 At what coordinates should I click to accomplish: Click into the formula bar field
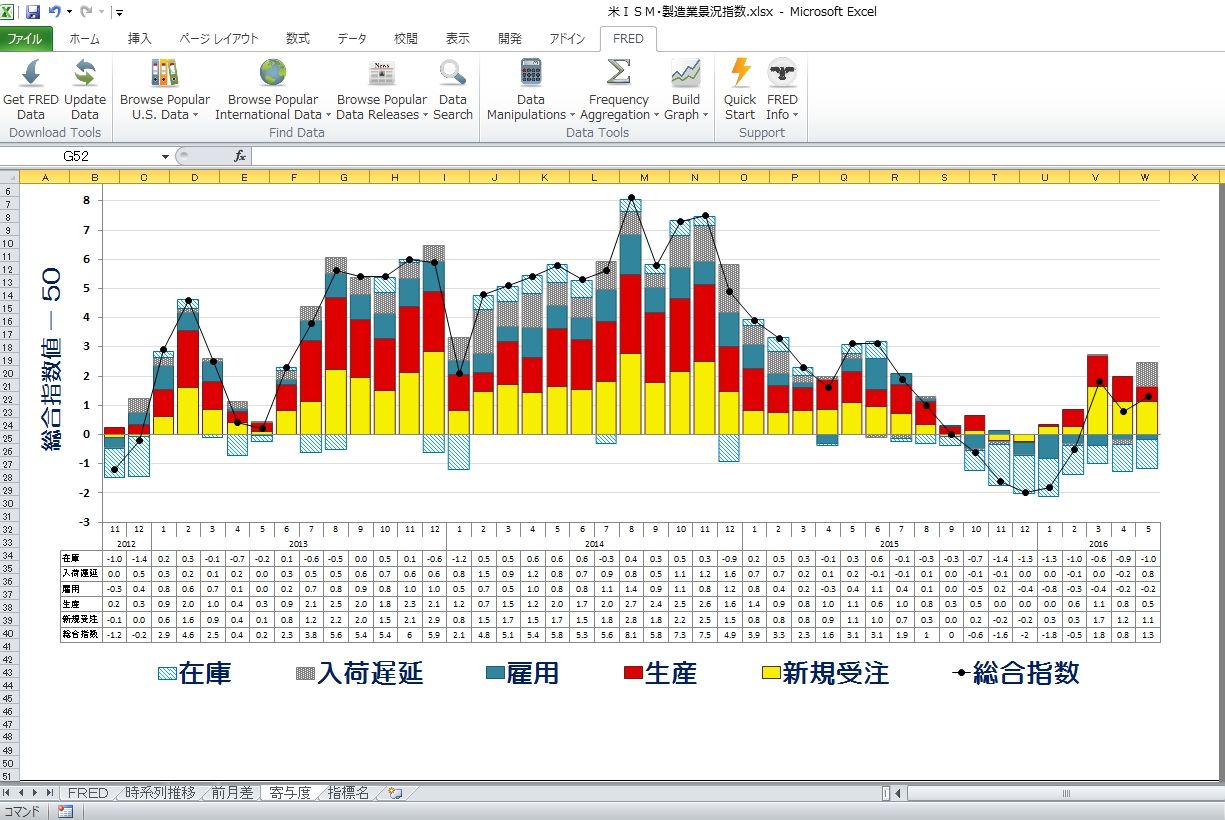[737, 156]
